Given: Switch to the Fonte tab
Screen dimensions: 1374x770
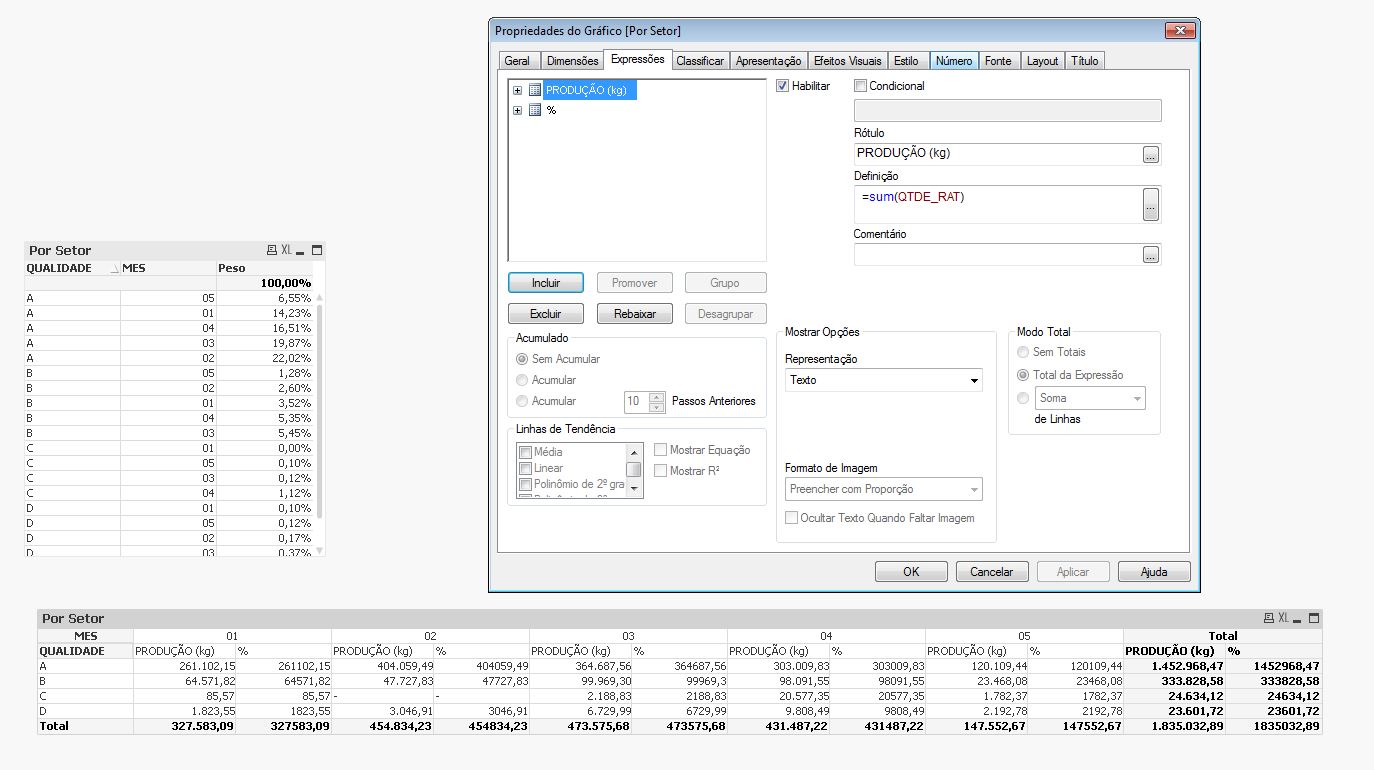Looking at the screenshot, I should pos(998,61).
